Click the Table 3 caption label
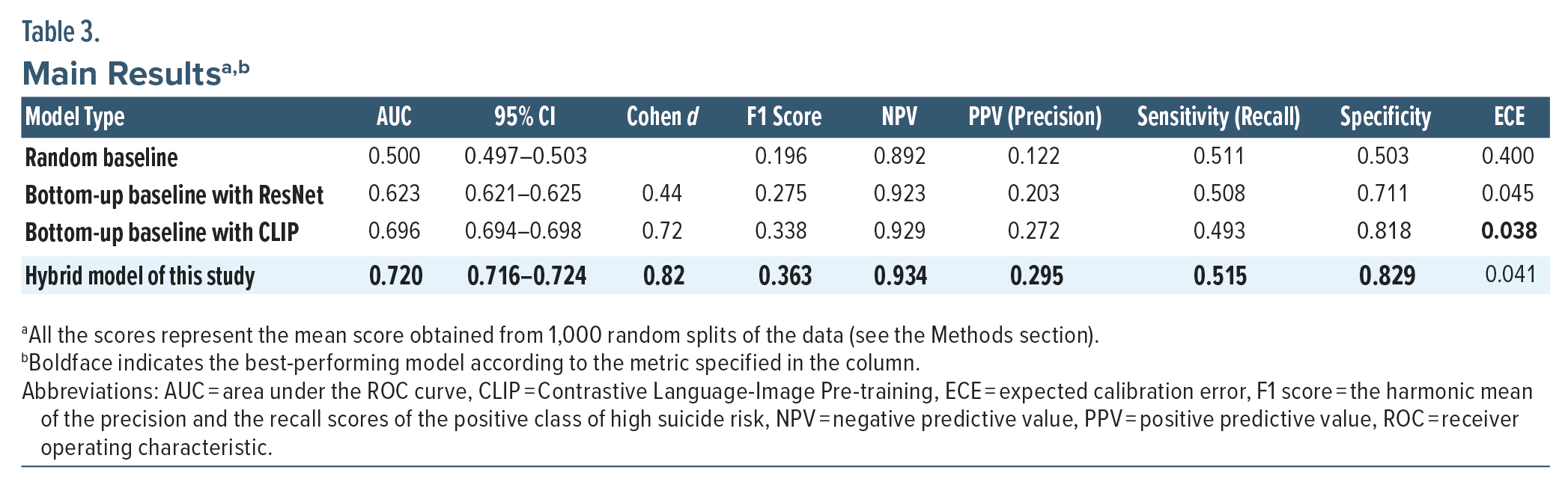The width and height of the screenshot is (1568, 491). [61, 32]
